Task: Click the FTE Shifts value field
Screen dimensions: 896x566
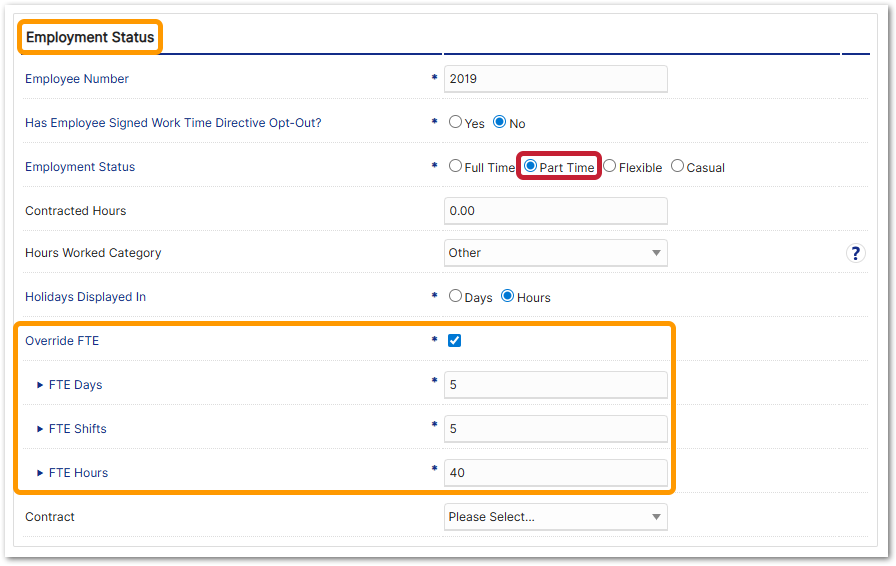Action: tap(555, 429)
